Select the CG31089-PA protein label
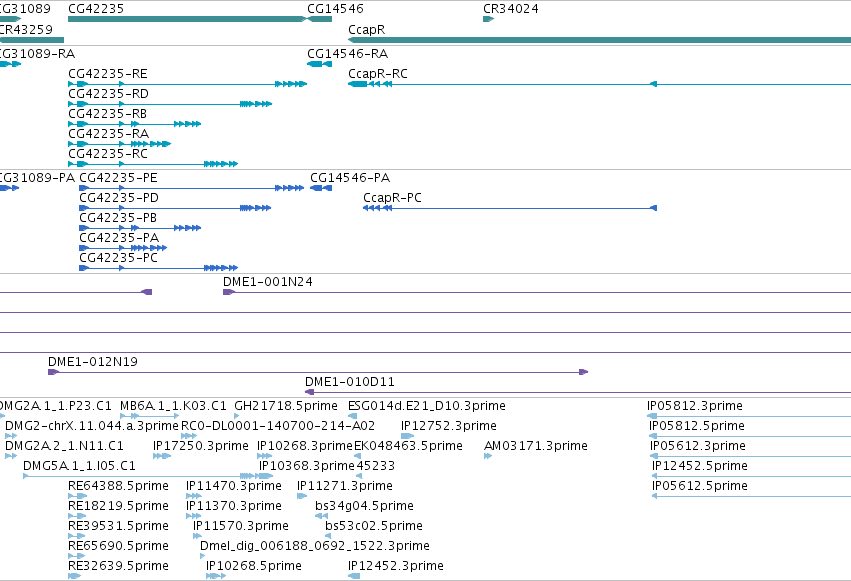The width and height of the screenshot is (851, 581). (37, 178)
